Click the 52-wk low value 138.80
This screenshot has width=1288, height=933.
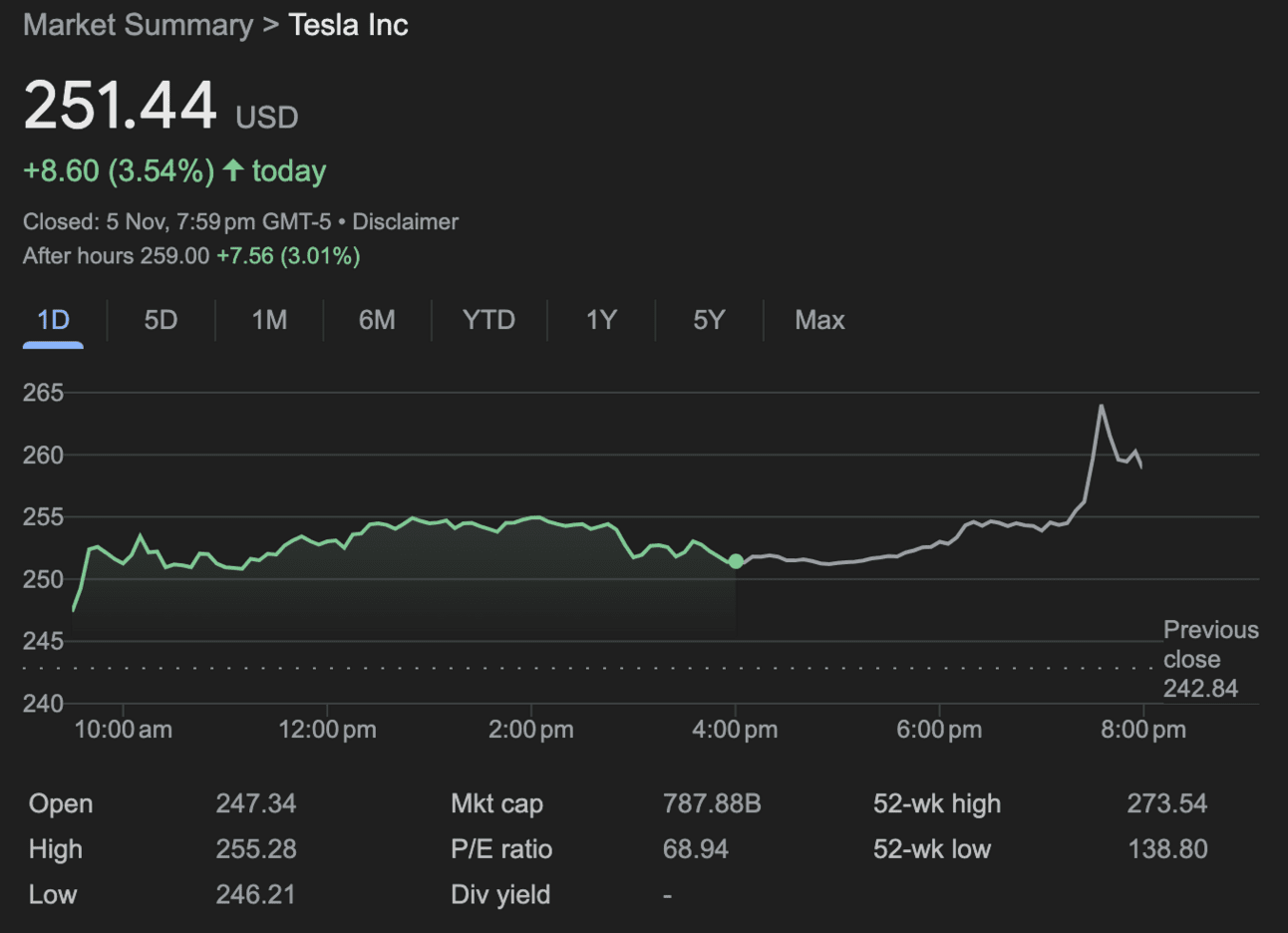(1167, 849)
